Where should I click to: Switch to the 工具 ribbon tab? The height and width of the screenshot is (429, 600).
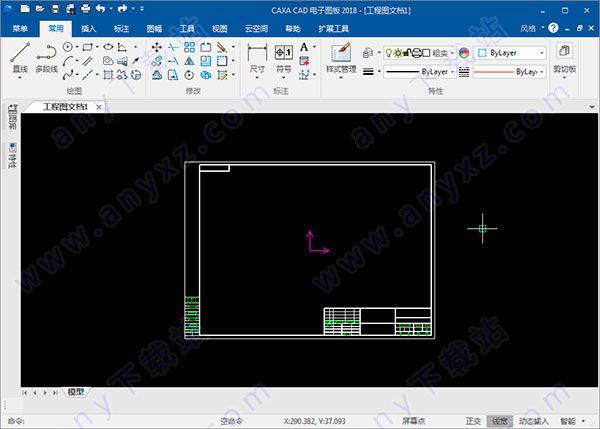(187, 29)
